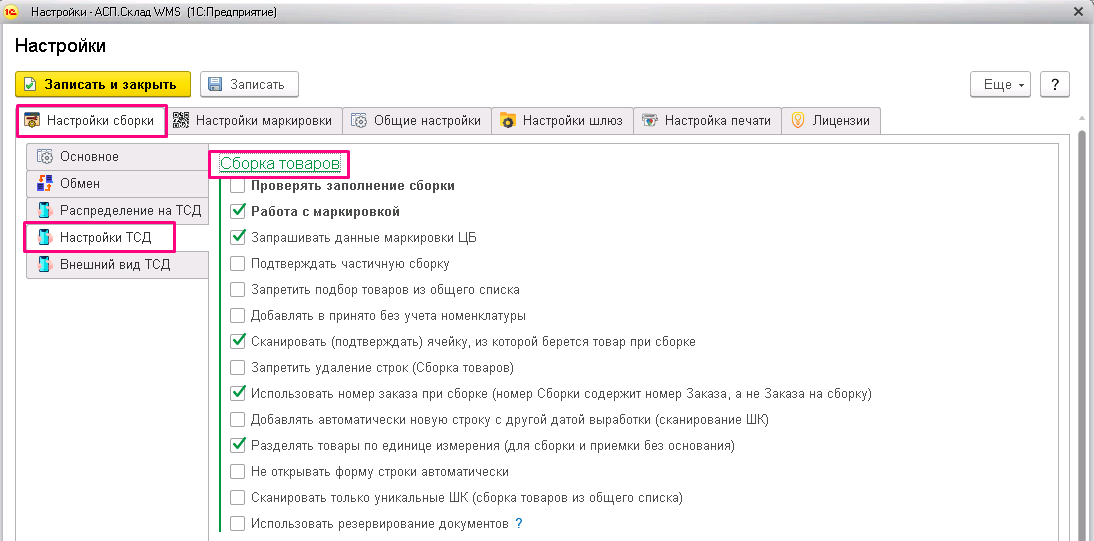This screenshot has width=1094, height=541.
Task: Check Сканировать только уникальные ШК
Action: pos(238,498)
